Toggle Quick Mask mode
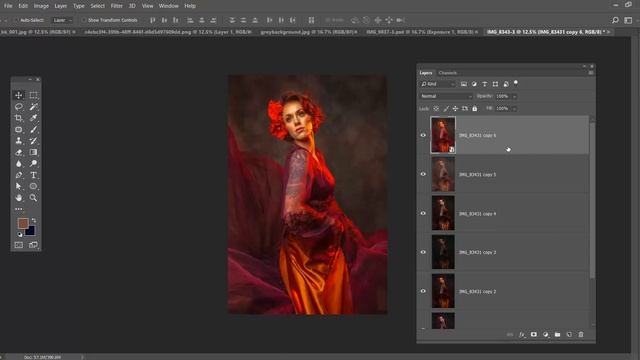The height and width of the screenshot is (360, 640). point(18,245)
